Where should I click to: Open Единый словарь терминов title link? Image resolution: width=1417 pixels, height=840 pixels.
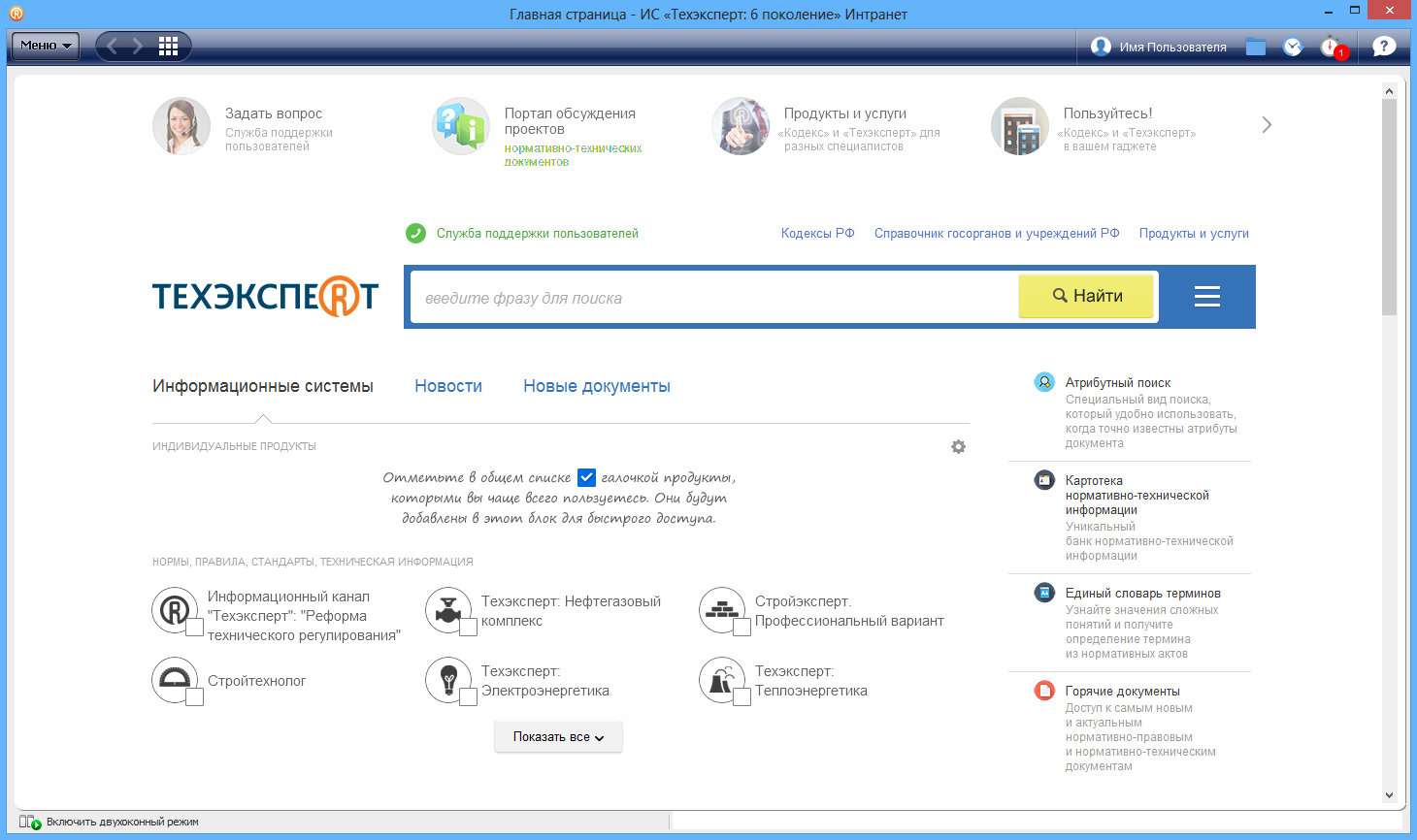click(x=1143, y=594)
